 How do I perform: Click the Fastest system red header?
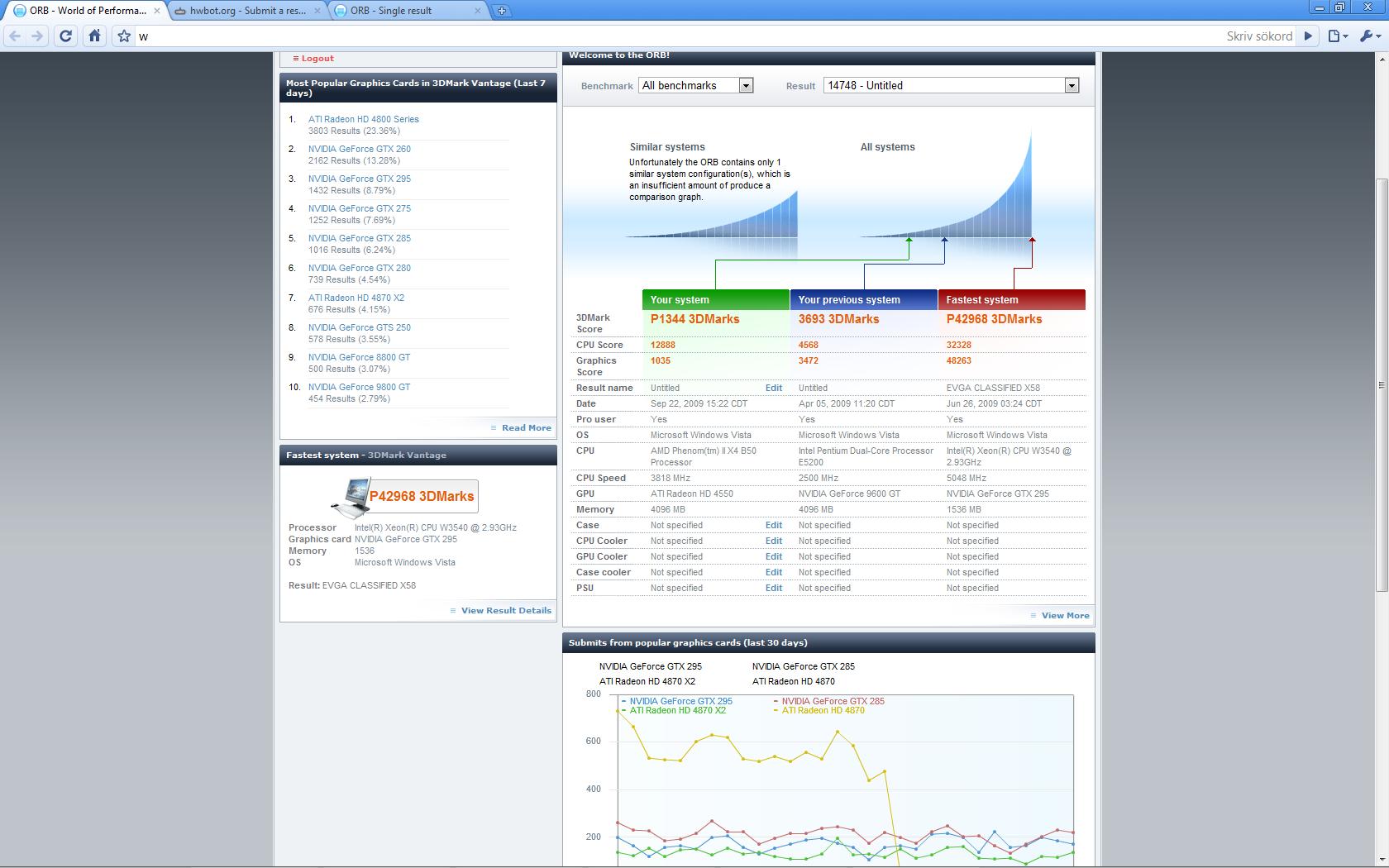coord(1012,300)
